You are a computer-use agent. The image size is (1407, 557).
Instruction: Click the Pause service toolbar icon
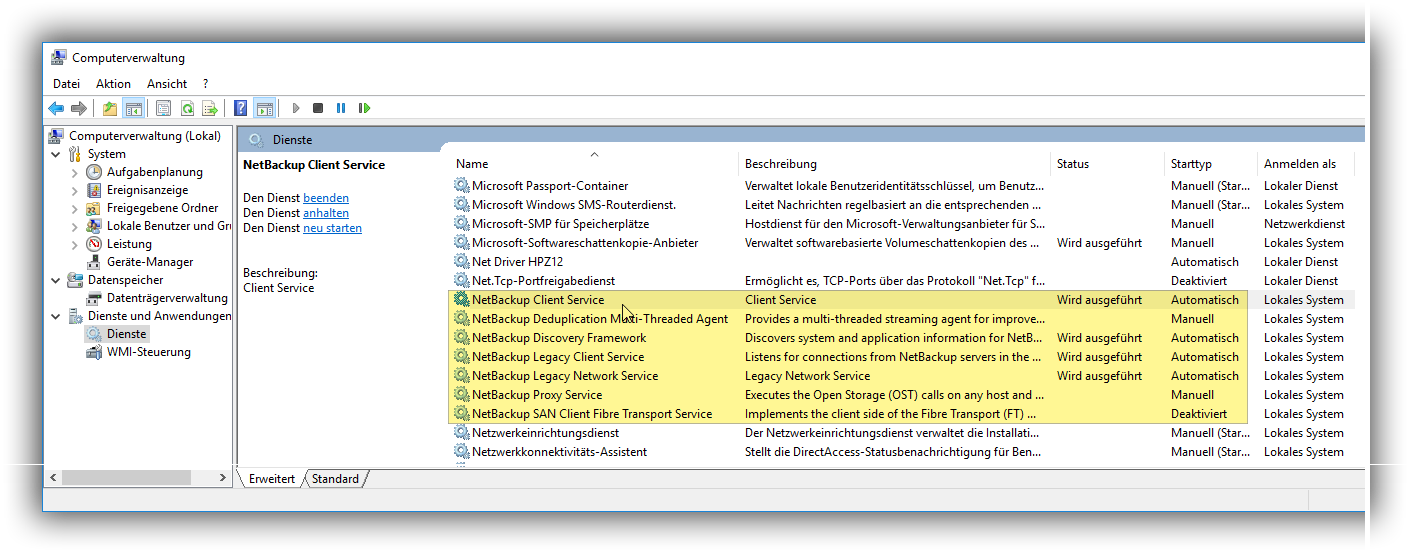[x=341, y=108]
